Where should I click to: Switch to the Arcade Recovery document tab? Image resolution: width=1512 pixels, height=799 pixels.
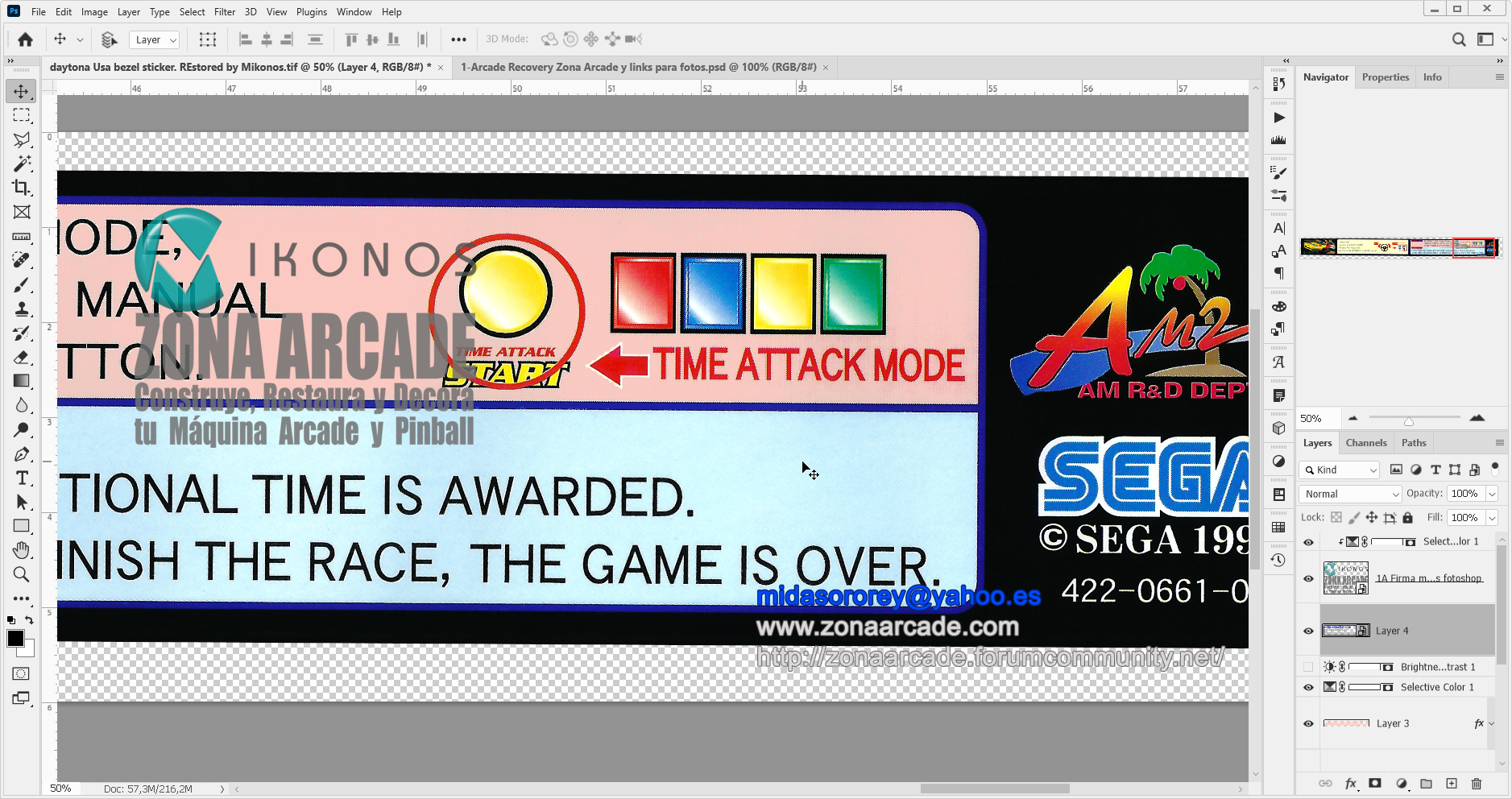tap(638, 68)
